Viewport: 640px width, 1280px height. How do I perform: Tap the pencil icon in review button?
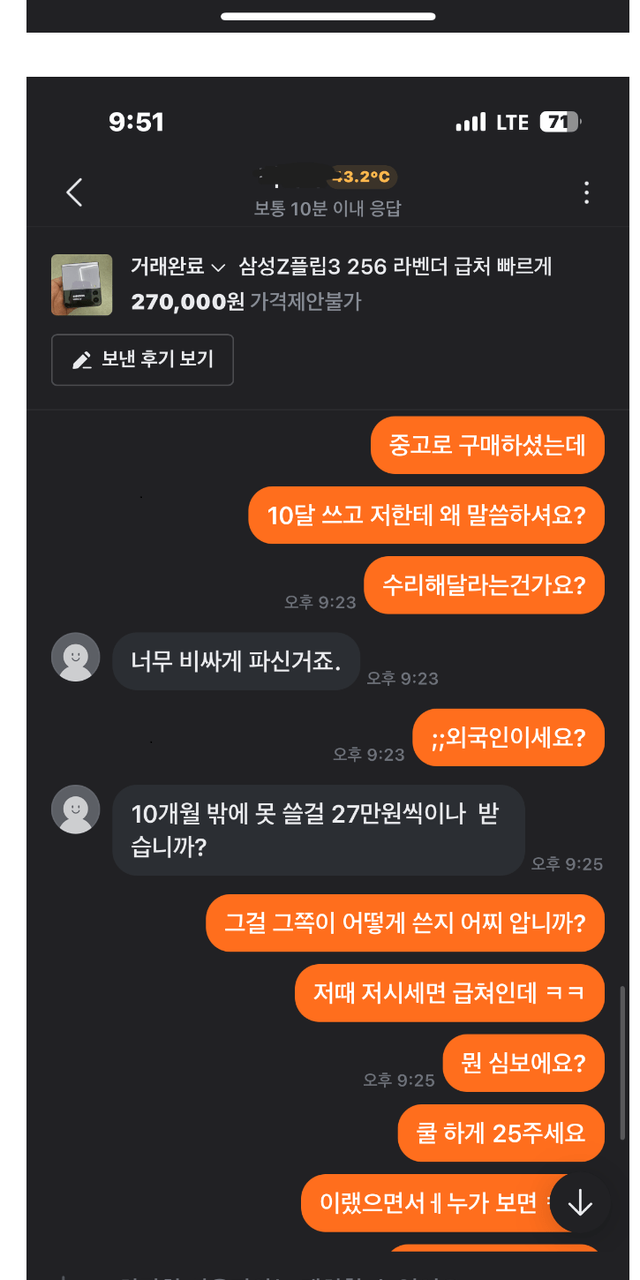(x=82, y=360)
